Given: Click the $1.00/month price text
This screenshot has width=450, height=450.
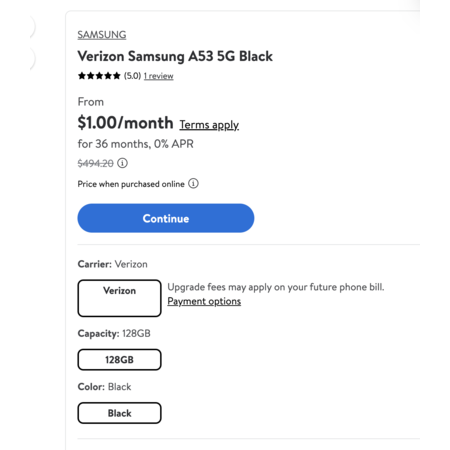Looking at the screenshot, I should click(125, 123).
